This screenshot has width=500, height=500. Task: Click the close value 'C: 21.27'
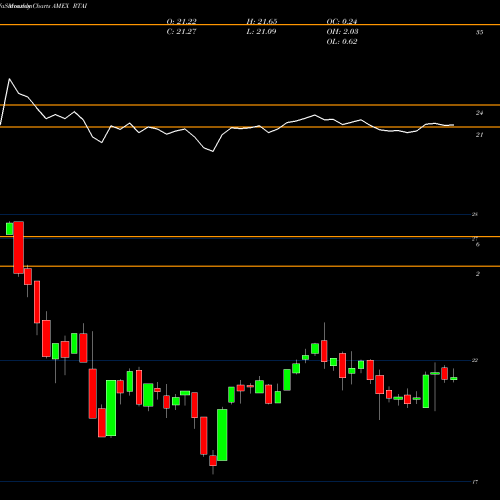[181, 31]
